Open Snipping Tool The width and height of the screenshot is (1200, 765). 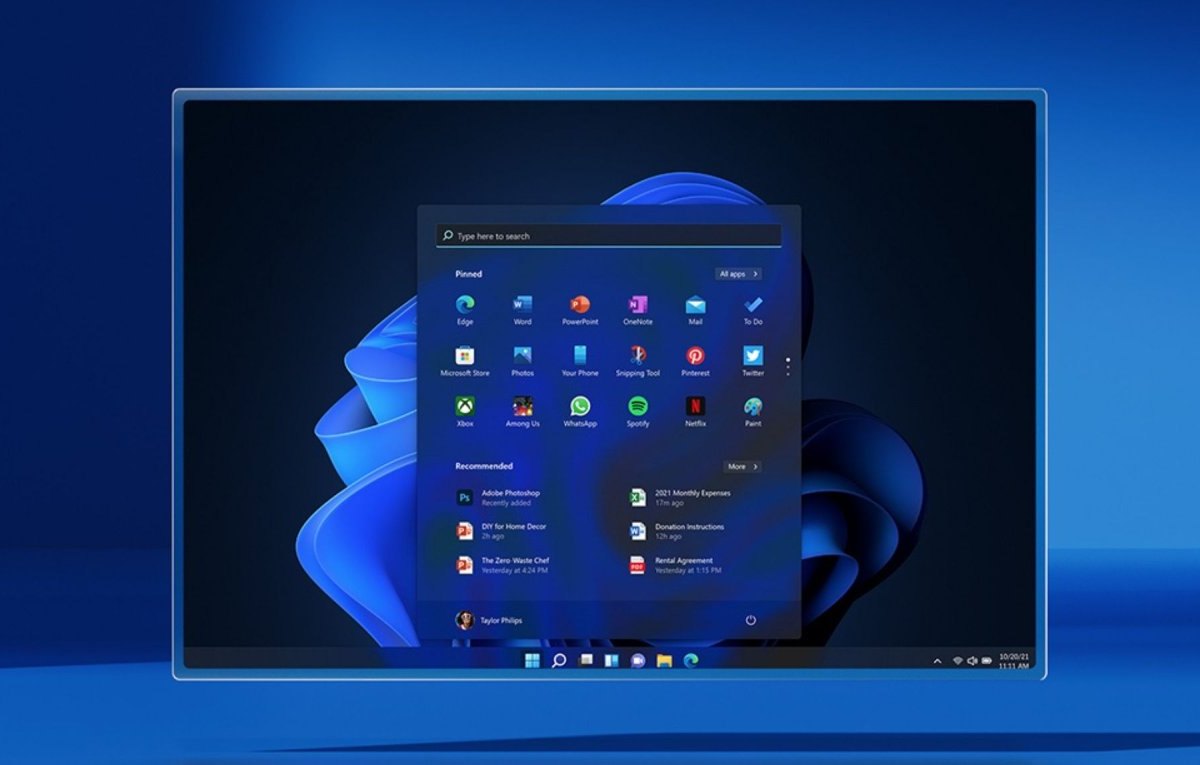[x=638, y=361]
